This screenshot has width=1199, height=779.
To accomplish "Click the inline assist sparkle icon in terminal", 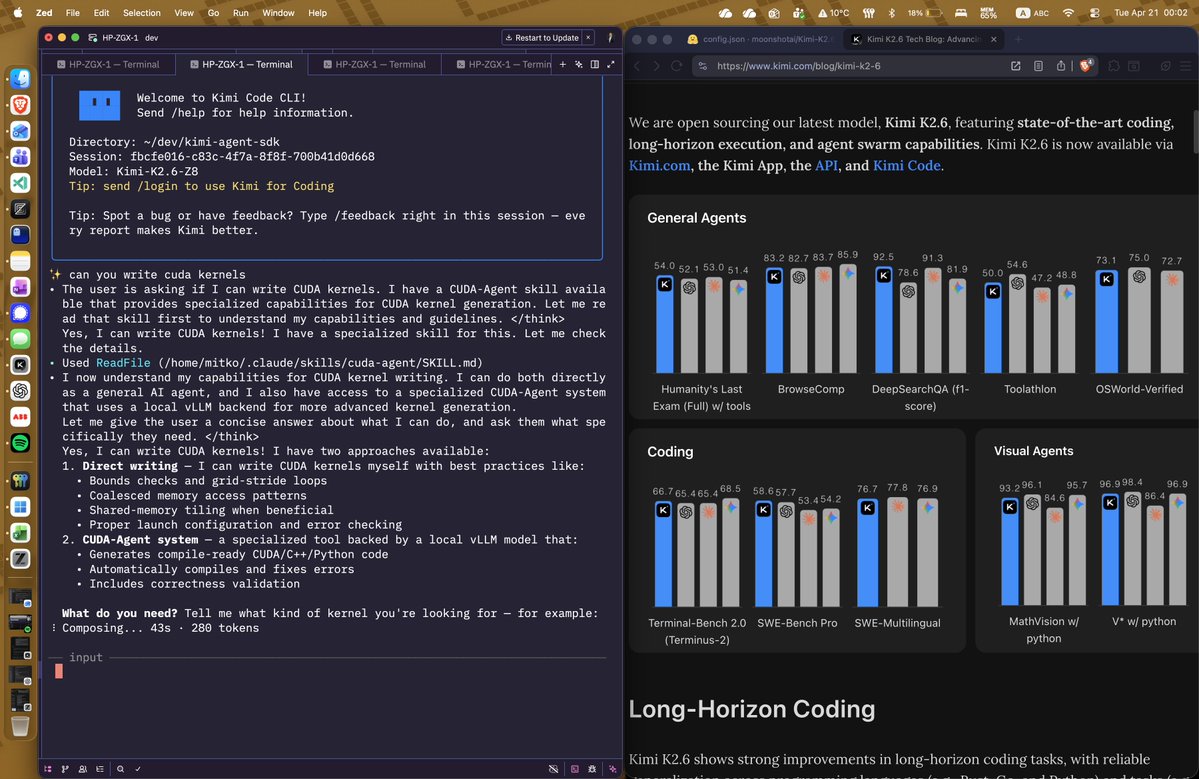I will 579,64.
